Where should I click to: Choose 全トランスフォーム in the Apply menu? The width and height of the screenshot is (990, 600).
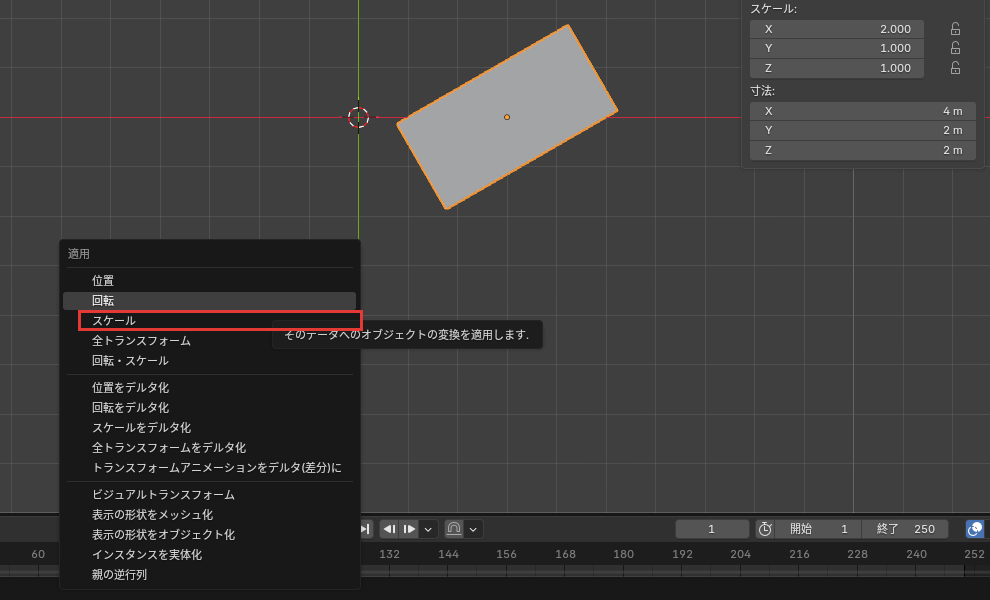tap(210, 341)
